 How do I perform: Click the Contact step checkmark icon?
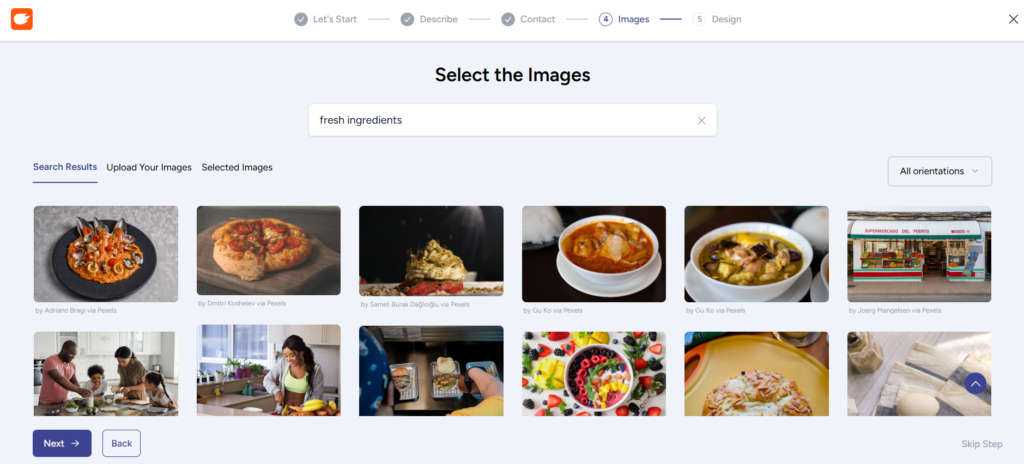[508, 19]
